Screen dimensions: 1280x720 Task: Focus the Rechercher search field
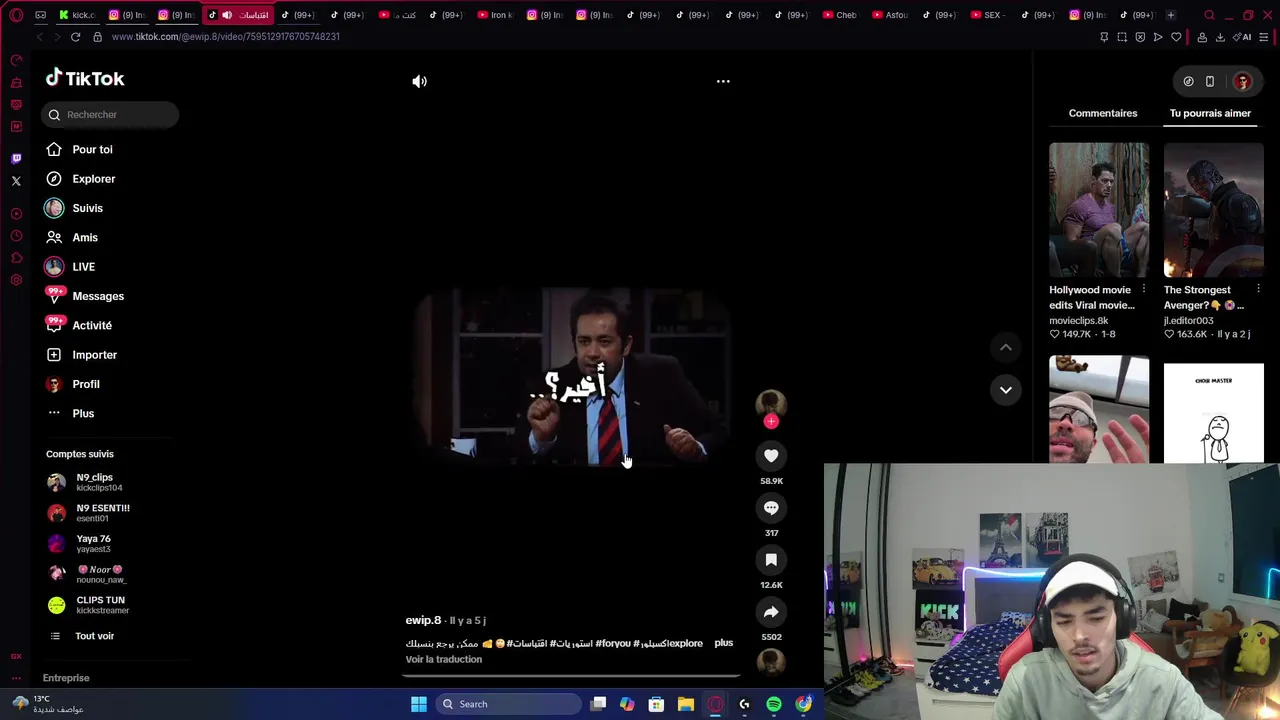point(110,115)
